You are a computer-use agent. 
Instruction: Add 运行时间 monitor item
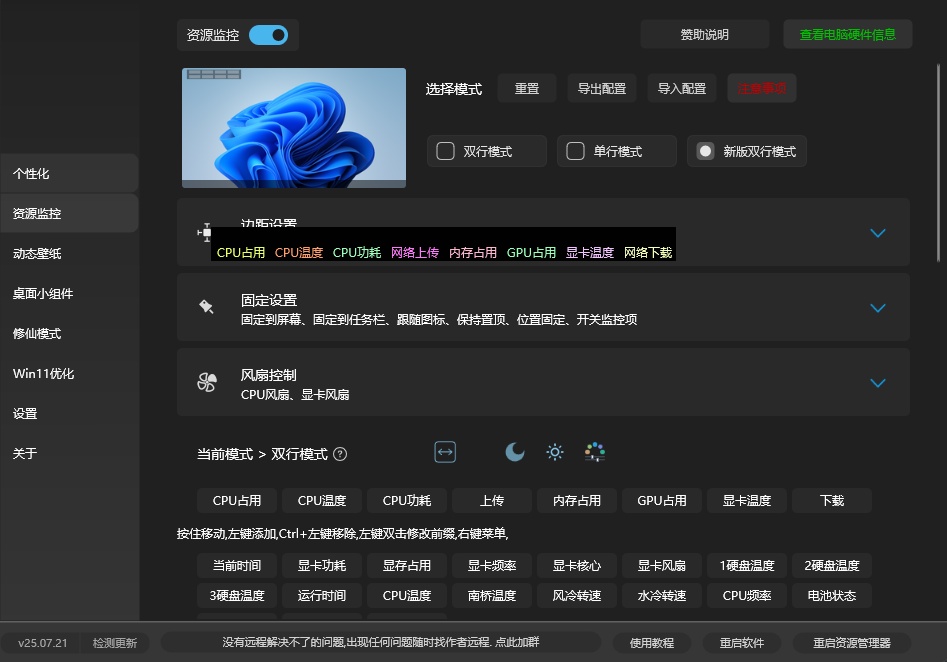click(322, 596)
